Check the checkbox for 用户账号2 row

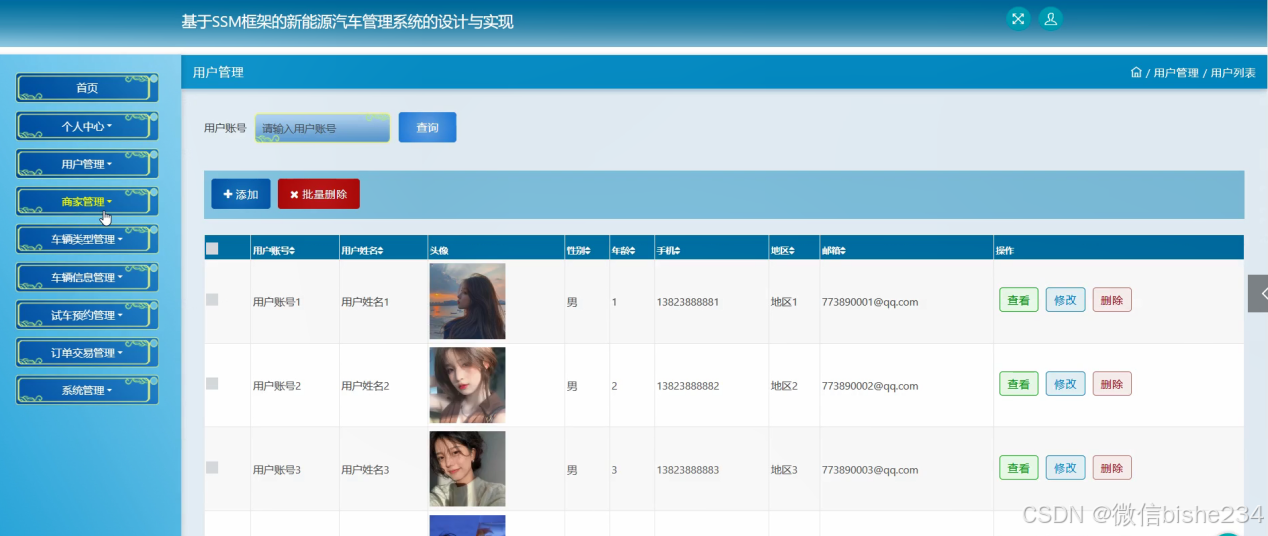212,384
